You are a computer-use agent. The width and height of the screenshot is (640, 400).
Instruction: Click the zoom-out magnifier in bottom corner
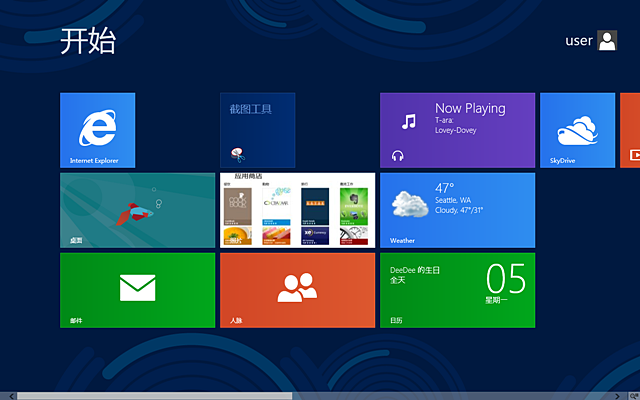[634, 396]
